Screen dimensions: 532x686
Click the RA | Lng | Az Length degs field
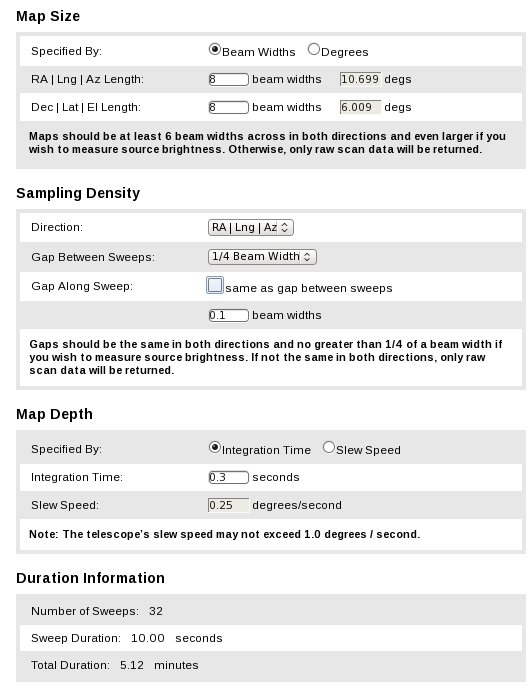coord(360,79)
